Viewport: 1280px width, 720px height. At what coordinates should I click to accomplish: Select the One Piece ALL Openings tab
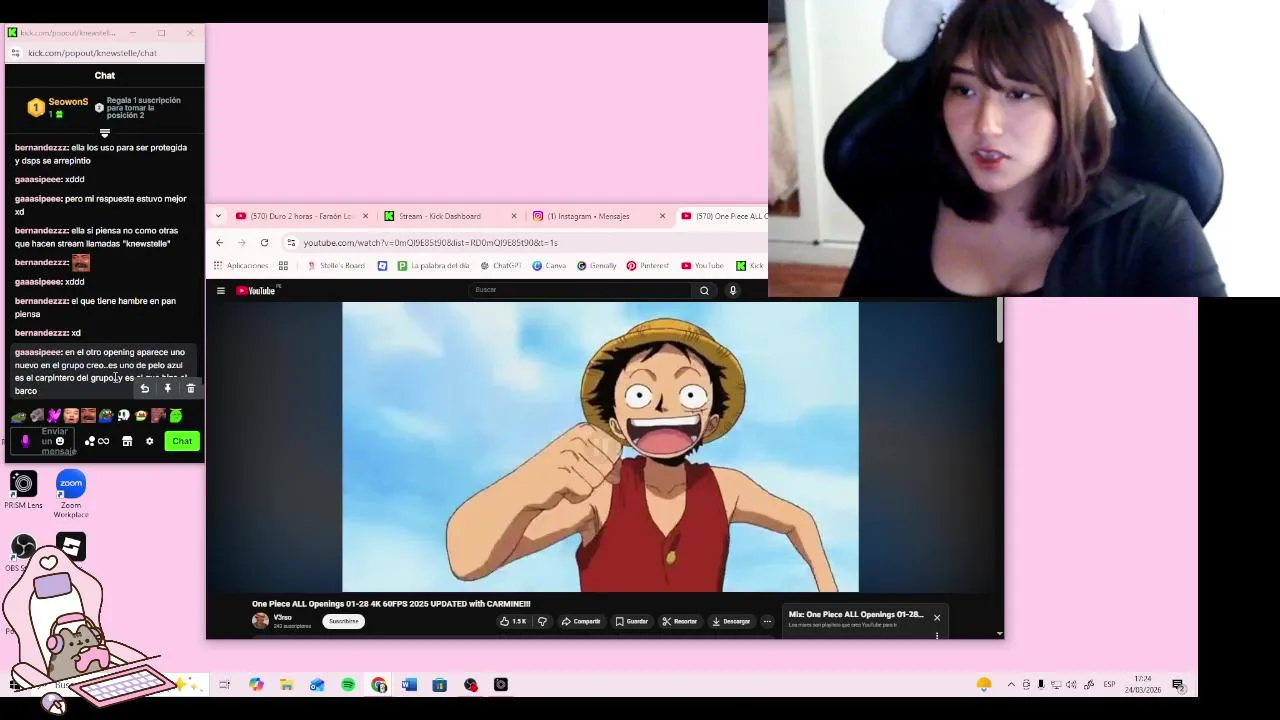(x=725, y=216)
